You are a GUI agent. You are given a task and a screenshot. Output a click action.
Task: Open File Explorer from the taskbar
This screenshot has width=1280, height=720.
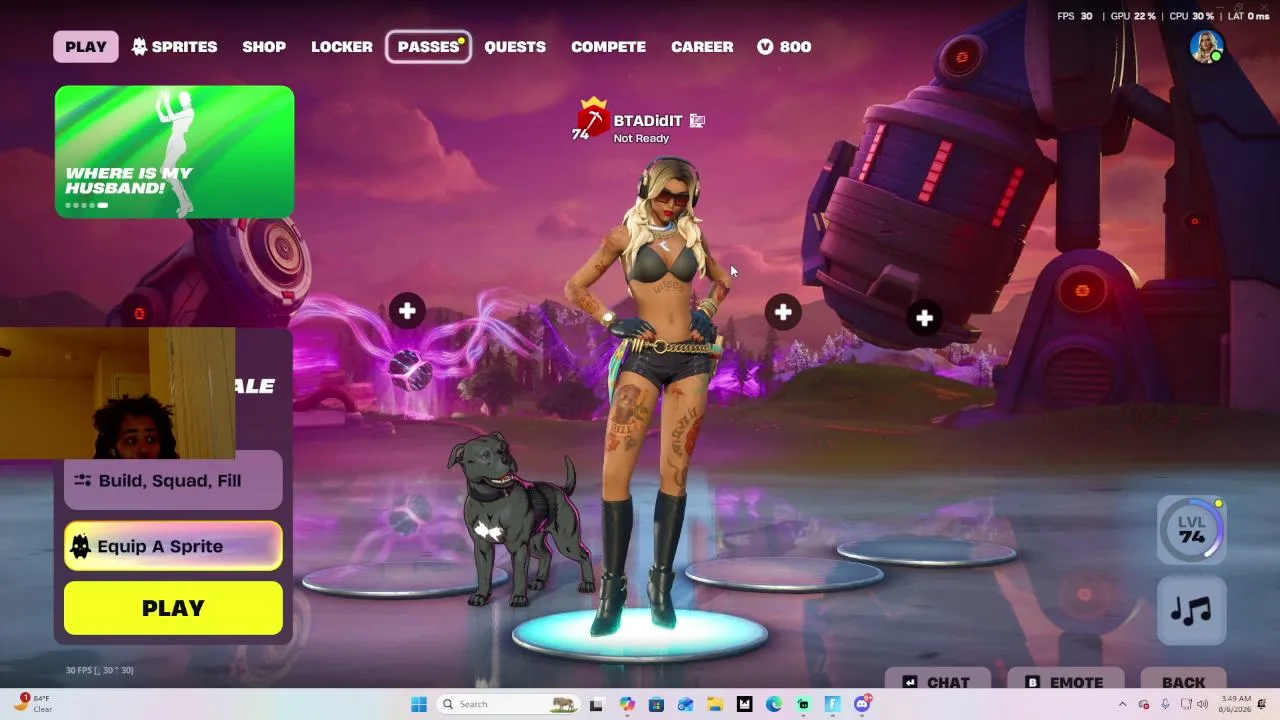coord(715,704)
